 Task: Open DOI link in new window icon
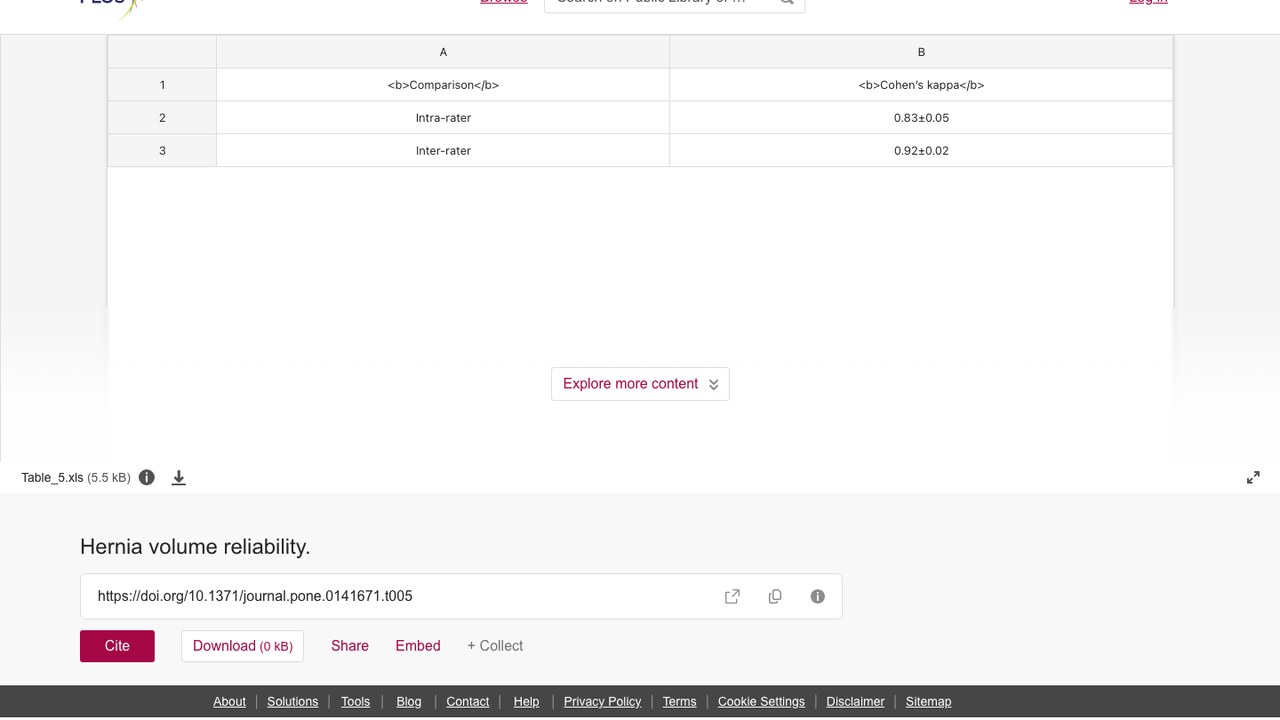tap(732, 596)
